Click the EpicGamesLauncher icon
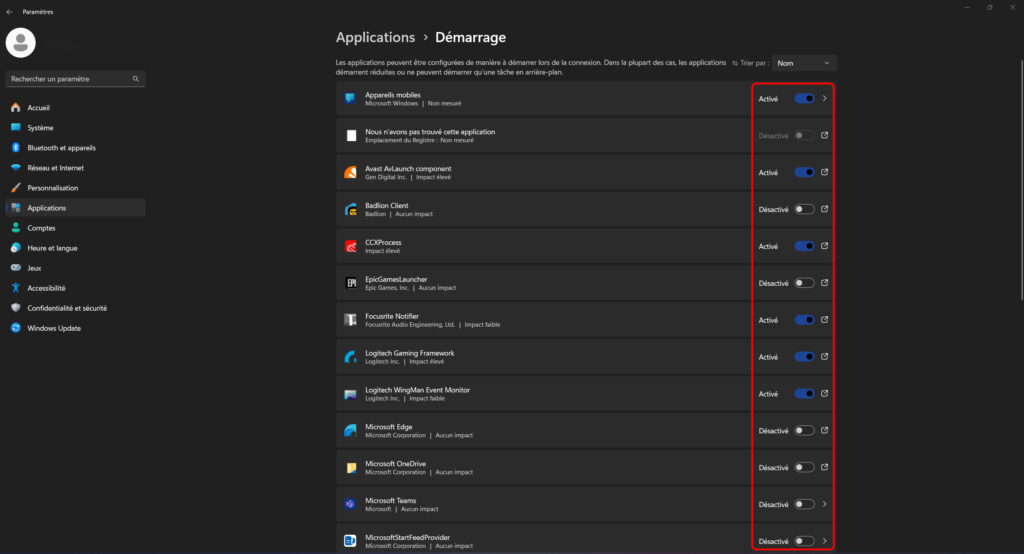Viewport: 1024px width, 554px height. (351, 283)
